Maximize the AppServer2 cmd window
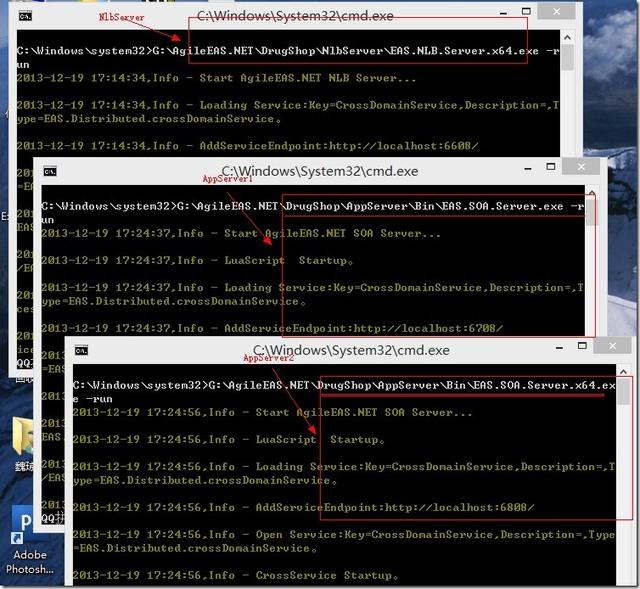The image size is (640, 589). (582, 346)
